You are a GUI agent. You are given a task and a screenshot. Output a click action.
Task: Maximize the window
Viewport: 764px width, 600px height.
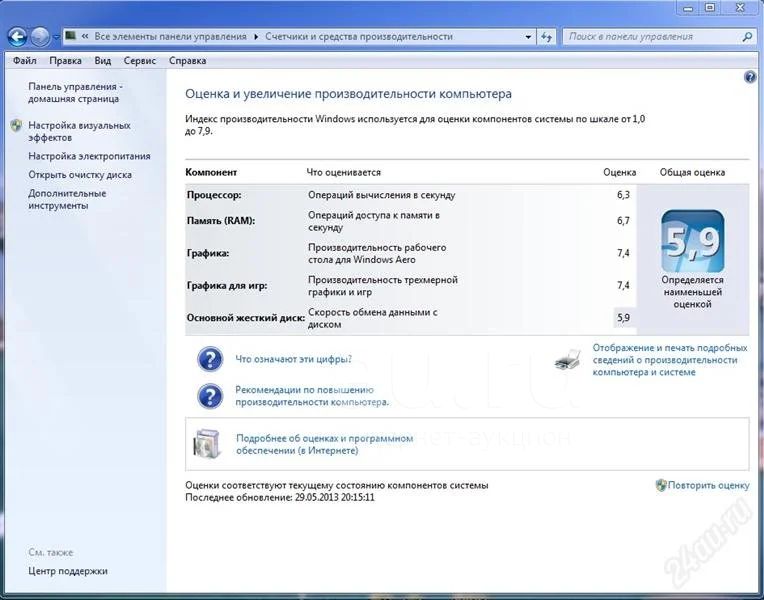click(710, 8)
